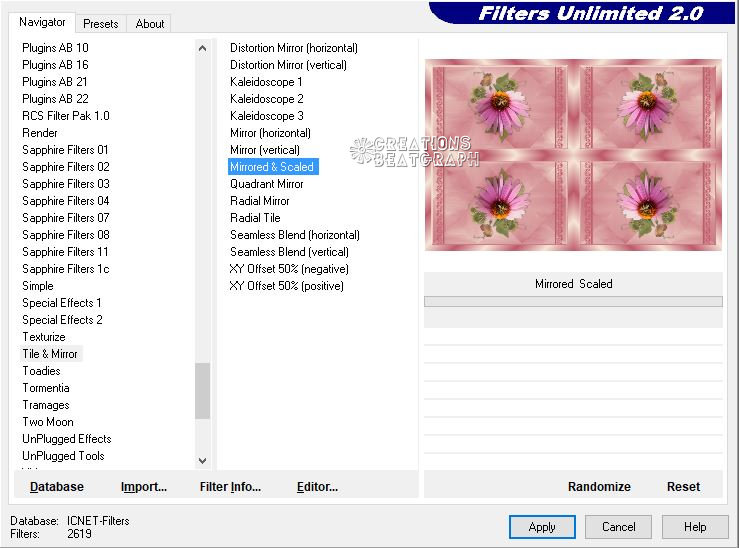
Task: Click the Database button
Action: tap(57, 487)
